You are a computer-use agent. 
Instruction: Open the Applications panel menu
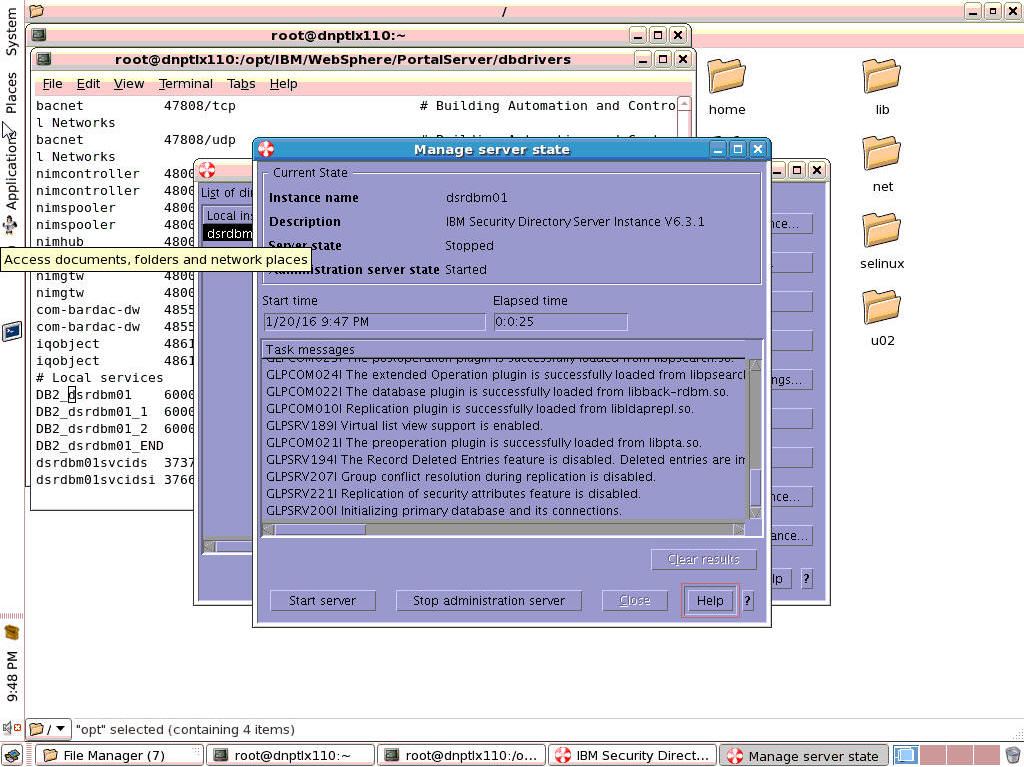point(12,170)
